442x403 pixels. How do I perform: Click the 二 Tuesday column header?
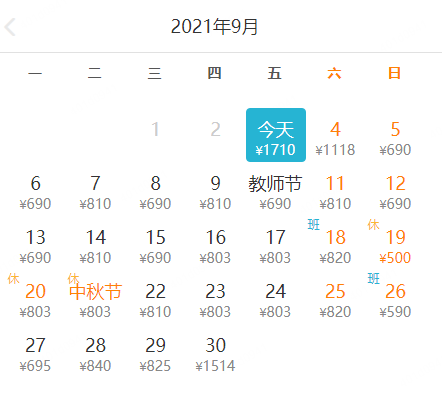[x=95, y=73]
